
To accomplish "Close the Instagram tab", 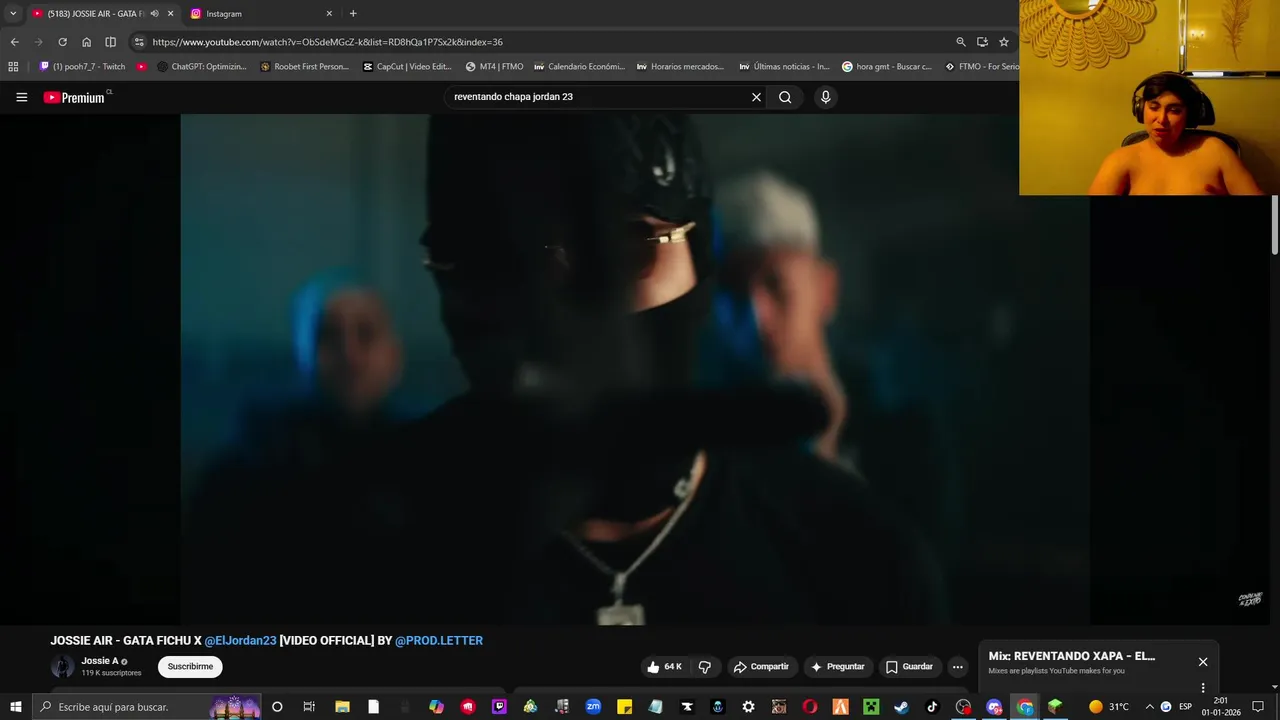I will pyautogui.click(x=329, y=14).
